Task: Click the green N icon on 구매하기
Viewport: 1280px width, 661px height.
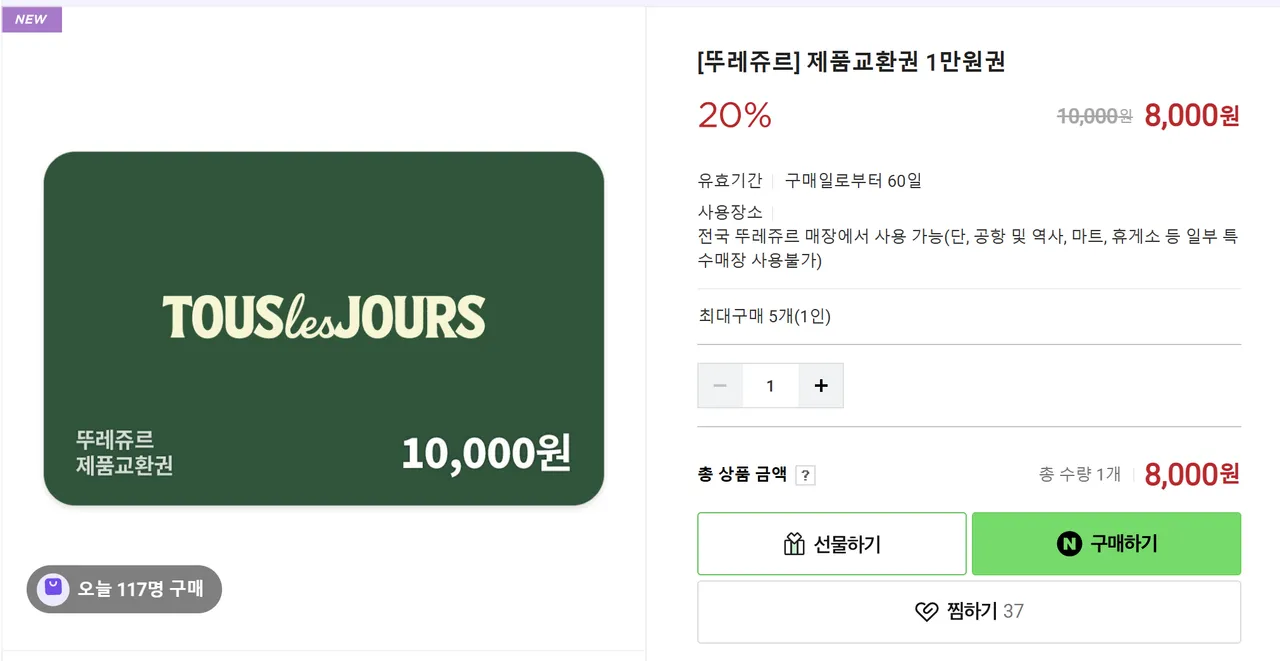Action: (1069, 544)
